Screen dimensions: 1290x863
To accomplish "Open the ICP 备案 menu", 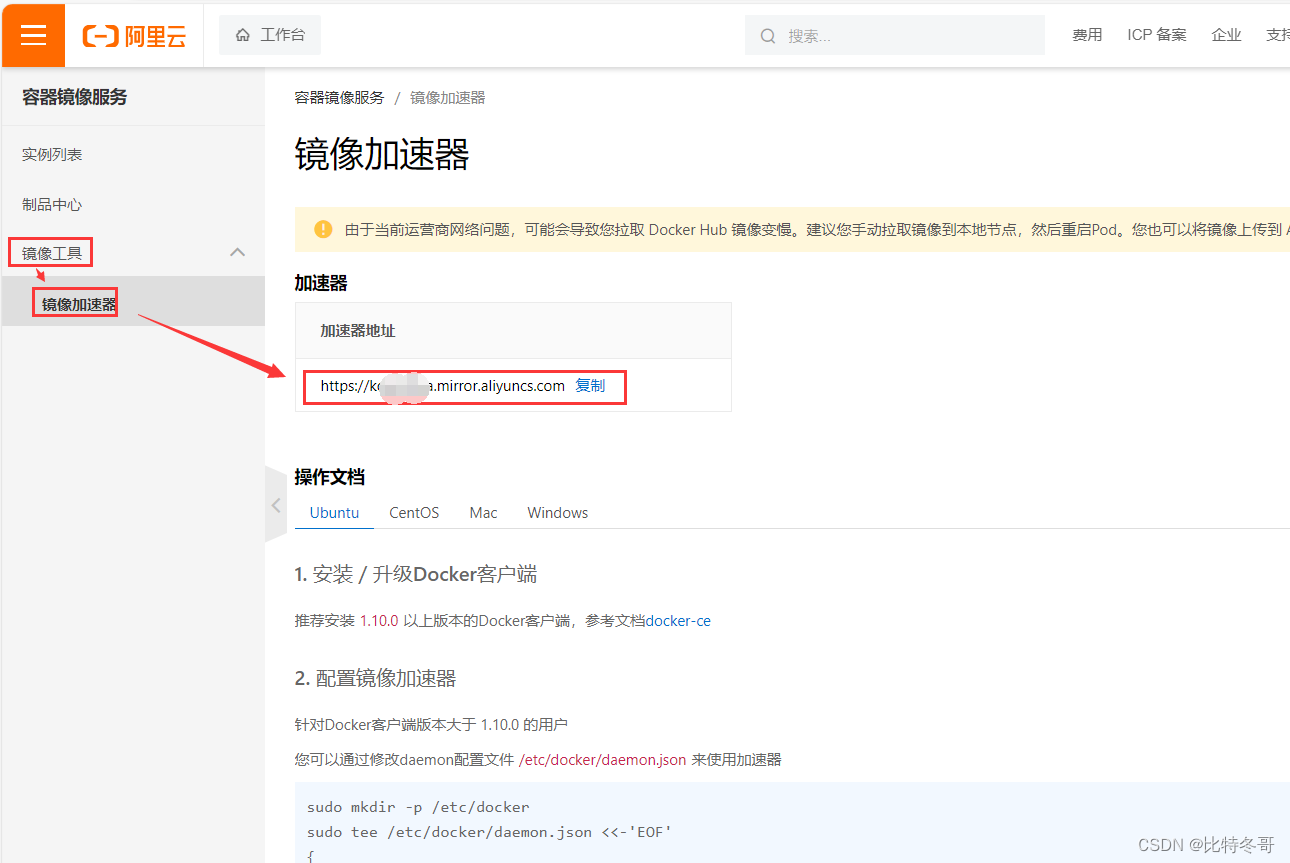I will point(1157,35).
